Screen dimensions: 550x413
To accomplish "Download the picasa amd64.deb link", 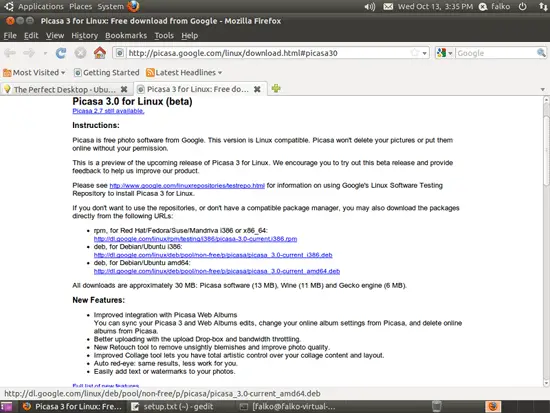I will tap(217, 271).
